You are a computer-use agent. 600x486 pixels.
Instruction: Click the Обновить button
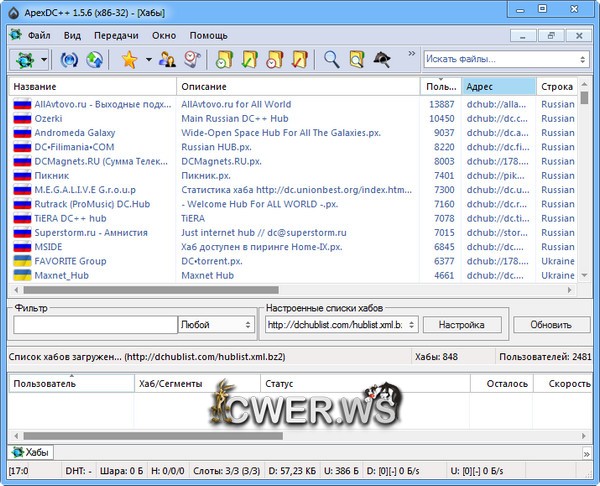[x=551, y=325]
